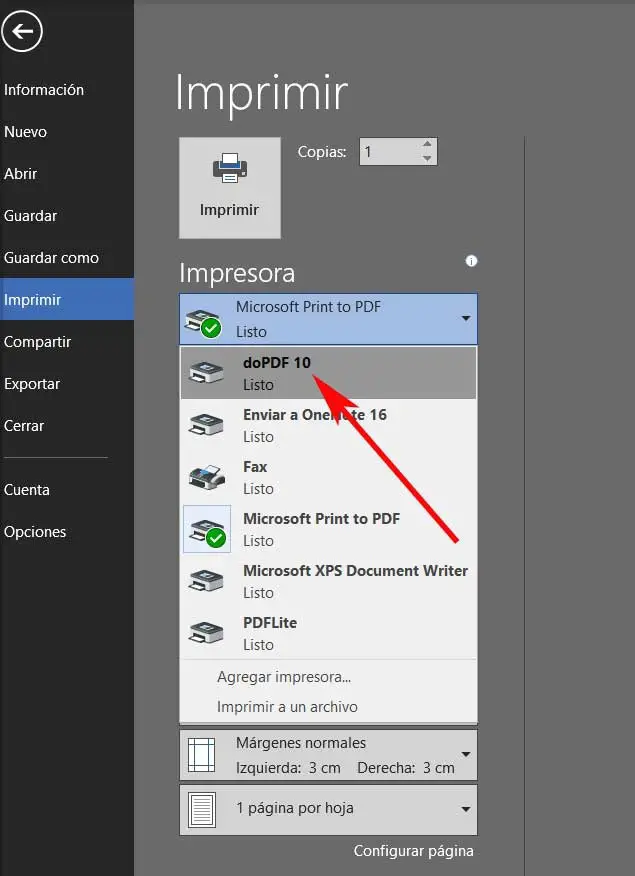The image size is (635, 876).
Task: Open the printer info icon
Action: [471, 261]
